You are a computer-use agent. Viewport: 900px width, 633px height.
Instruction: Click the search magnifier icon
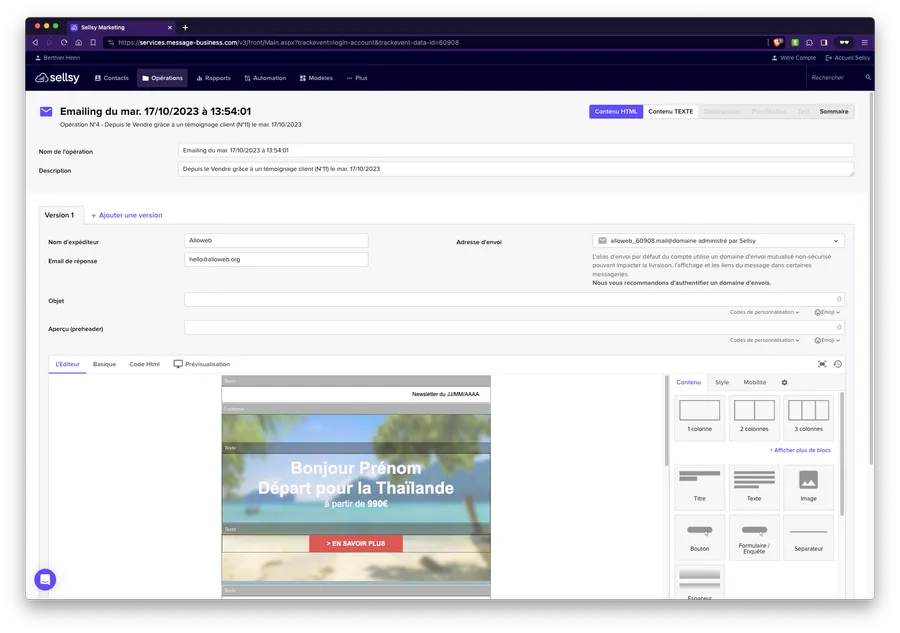pyautogui.click(x=868, y=77)
